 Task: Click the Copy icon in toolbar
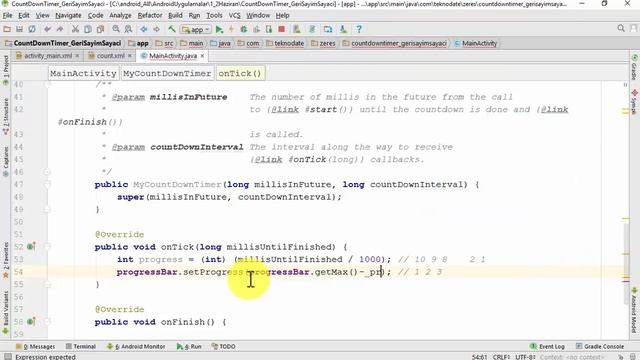tap(88, 29)
